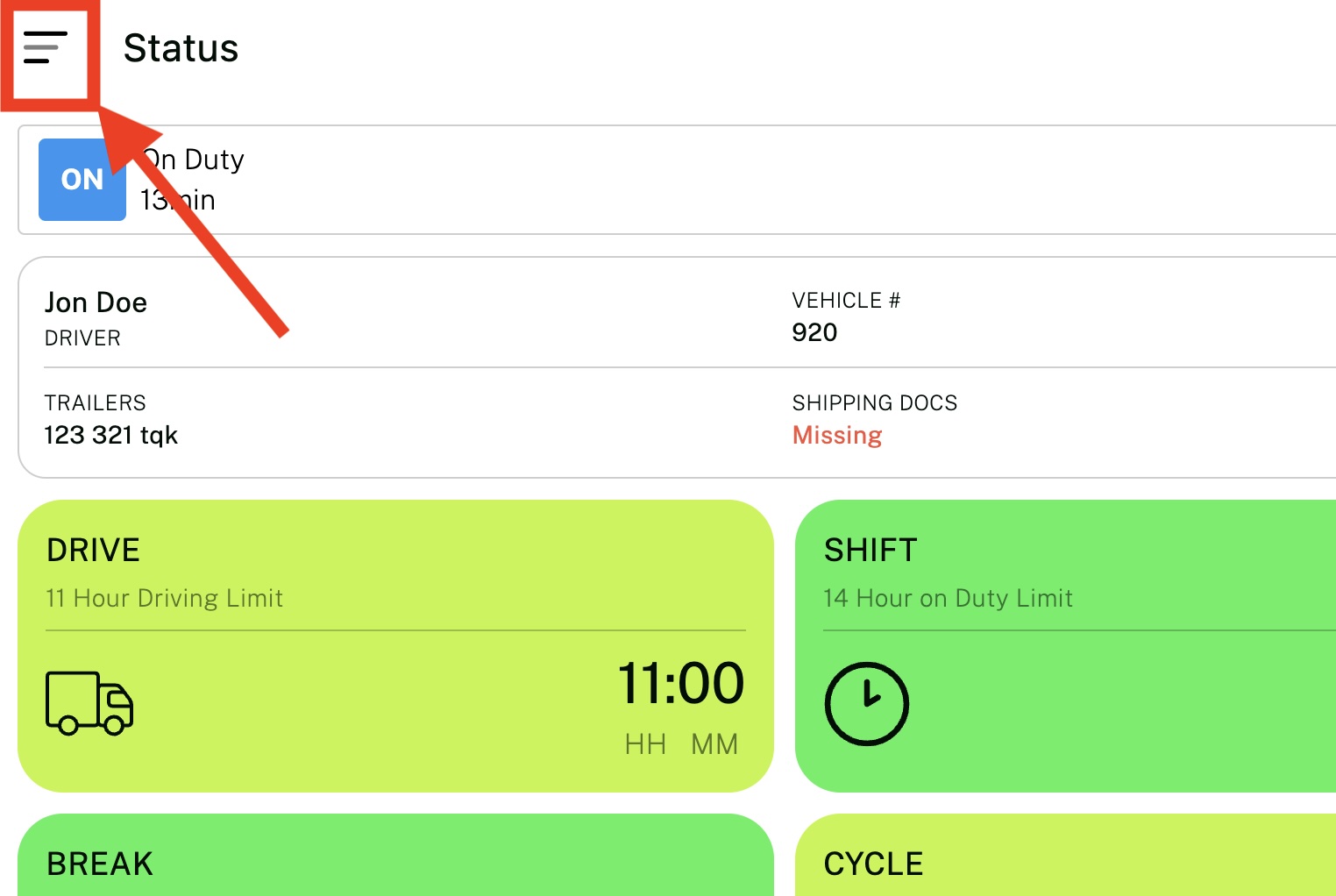Image resolution: width=1336 pixels, height=896 pixels.
Task: Click driver name Jon Doe
Action: 96,302
